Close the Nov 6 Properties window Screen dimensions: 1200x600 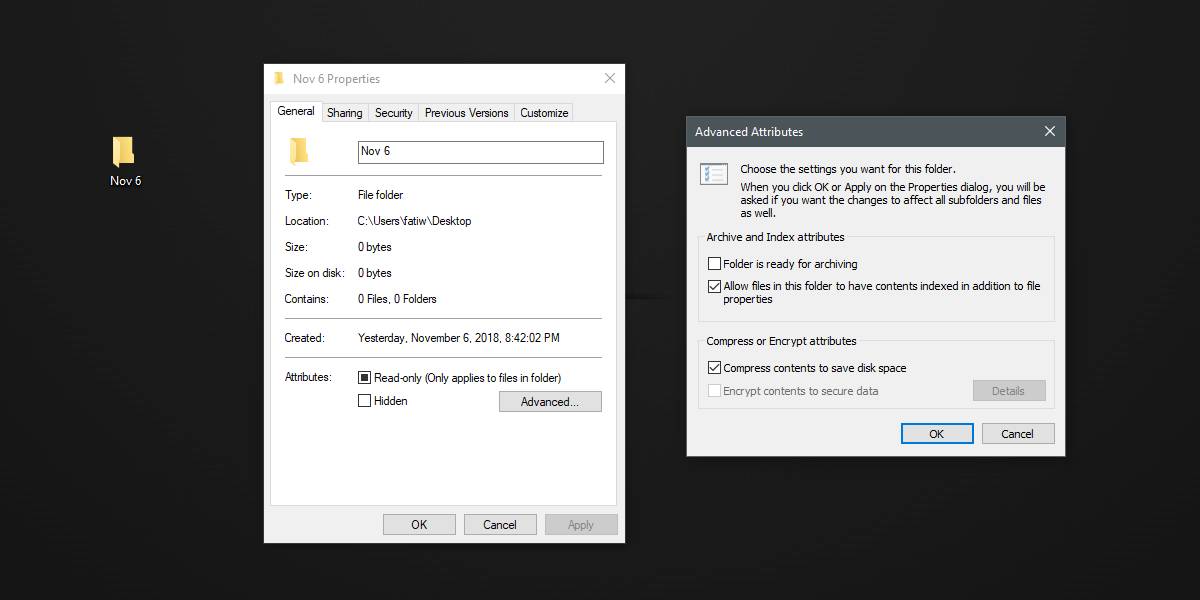click(x=610, y=78)
